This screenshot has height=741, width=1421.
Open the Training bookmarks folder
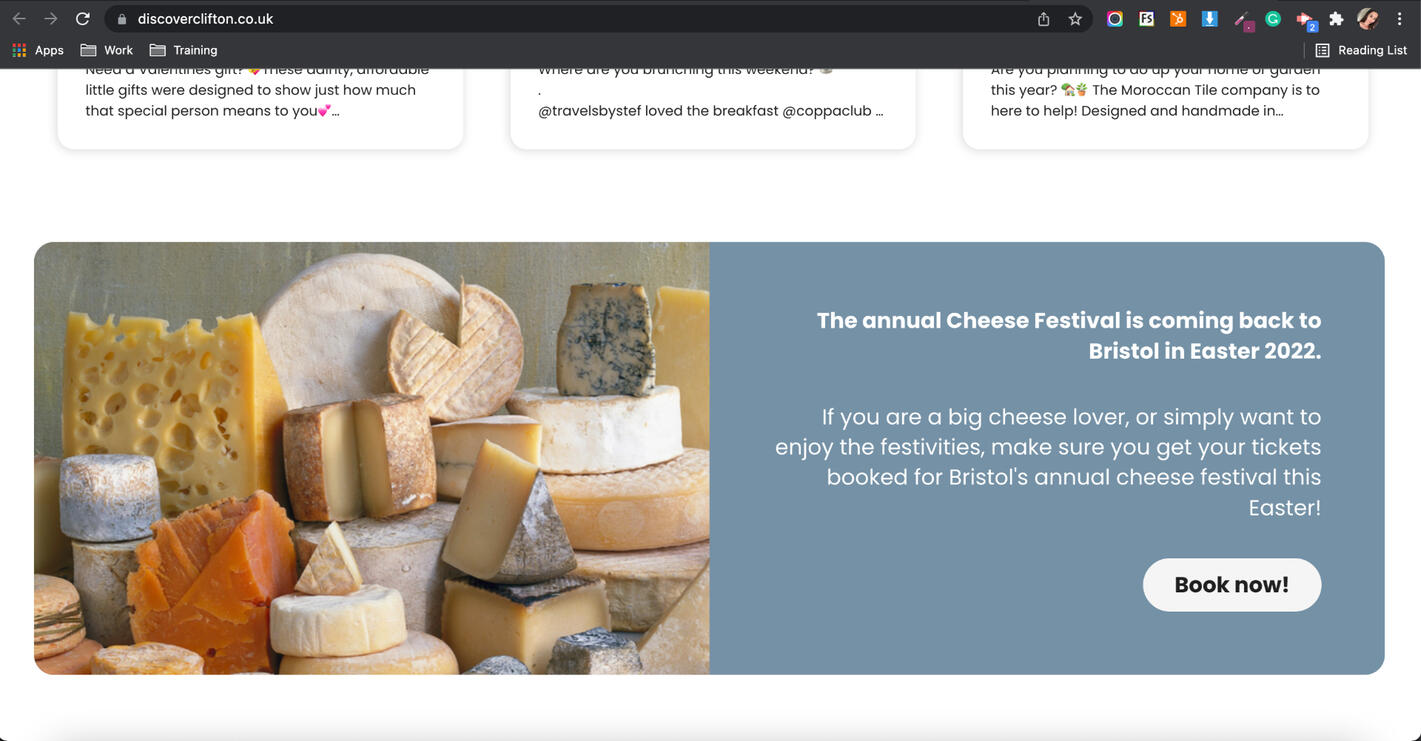click(x=183, y=50)
